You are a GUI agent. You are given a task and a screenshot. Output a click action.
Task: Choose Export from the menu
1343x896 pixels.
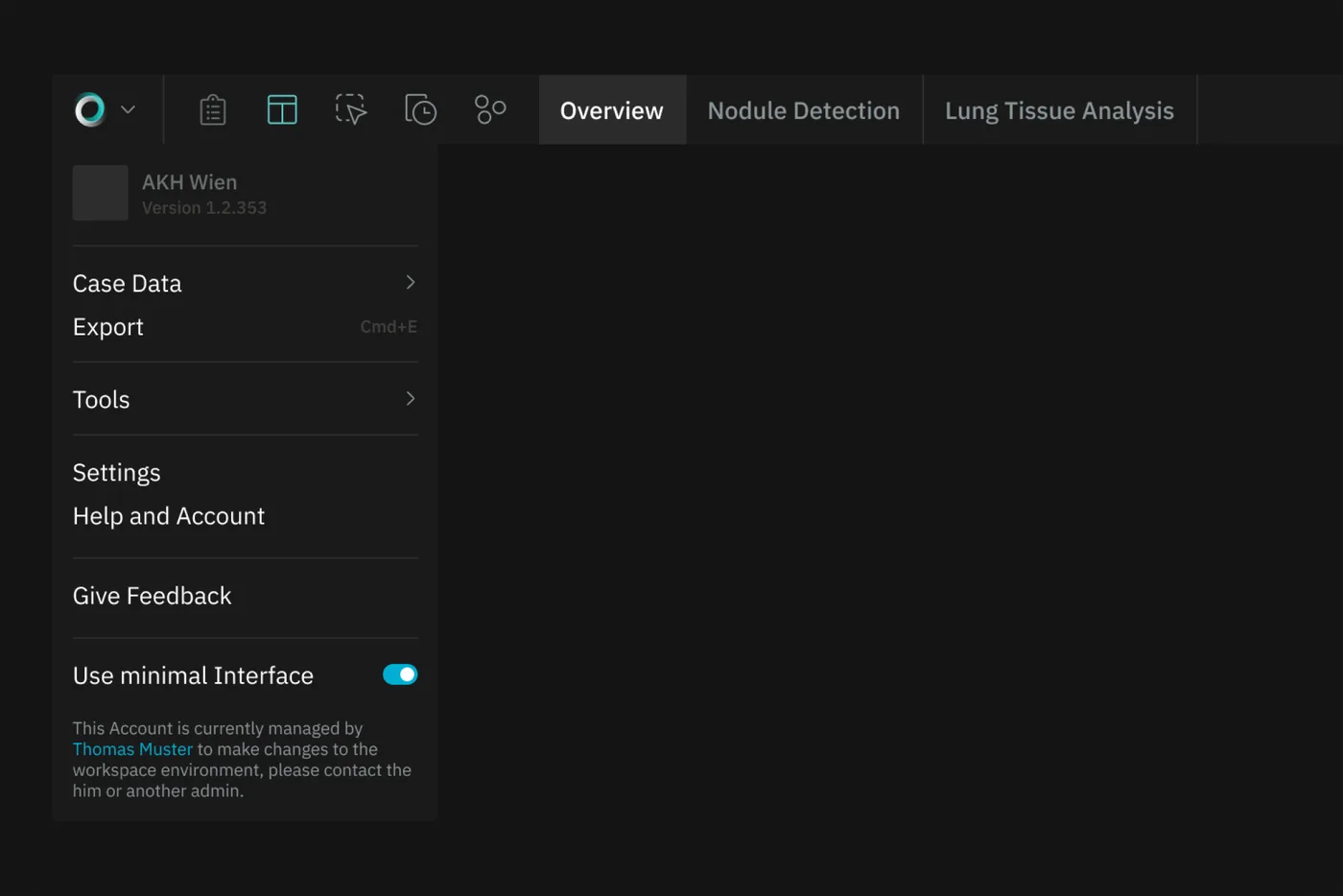coord(245,326)
